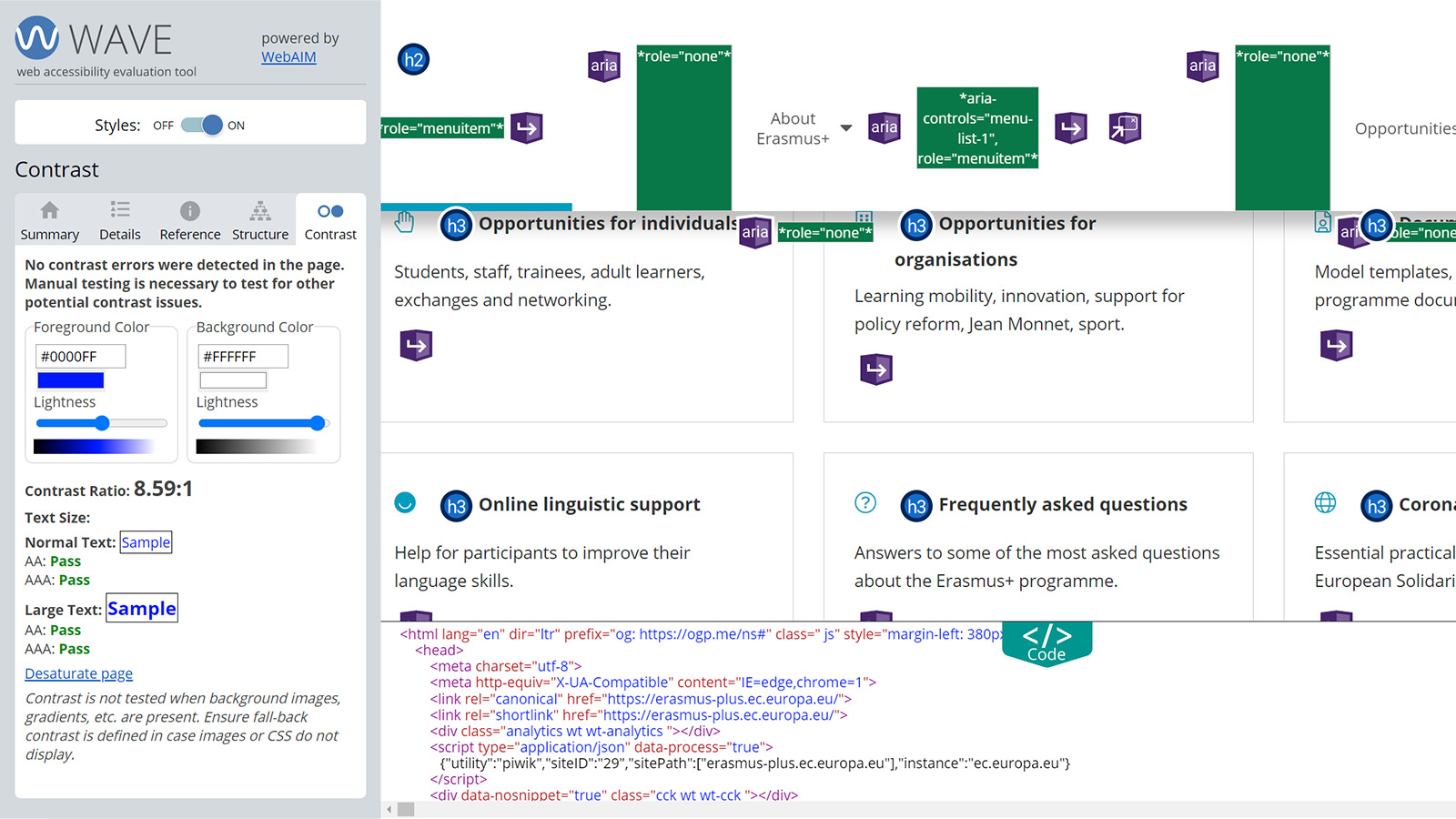The image size is (1456, 819).
Task: Expand the About Erasmus+ dropdown menu
Action: click(x=846, y=128)
